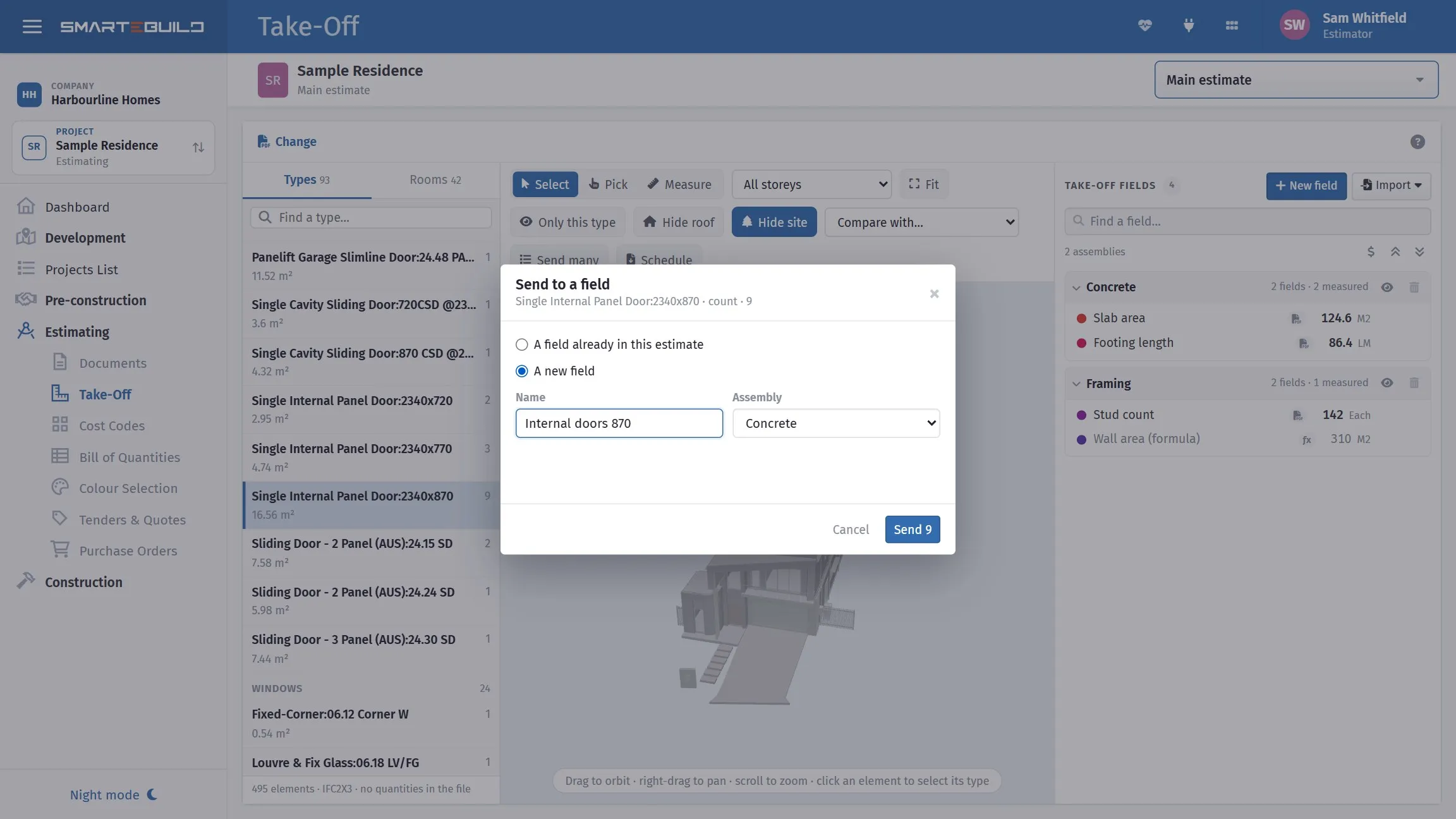Open the All storeys dropdown
The width and height of the screenshot is (1456, 819).
(811, 185)
